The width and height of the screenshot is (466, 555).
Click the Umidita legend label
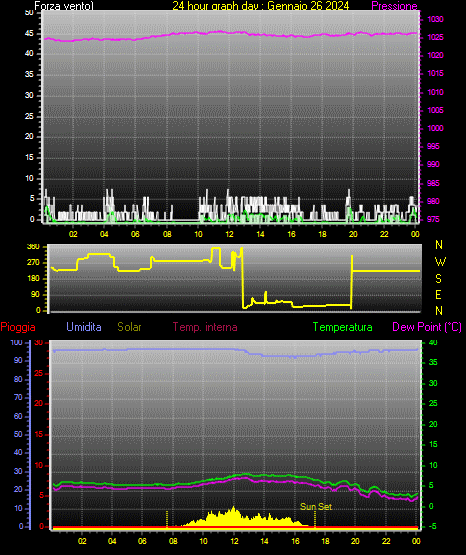84,327
